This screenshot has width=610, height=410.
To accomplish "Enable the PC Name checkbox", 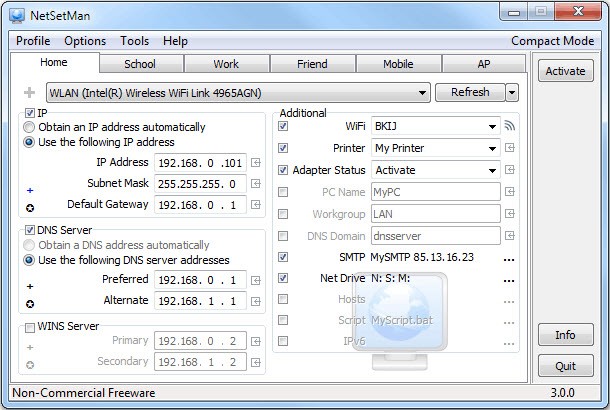I will [x=283, y=192].
